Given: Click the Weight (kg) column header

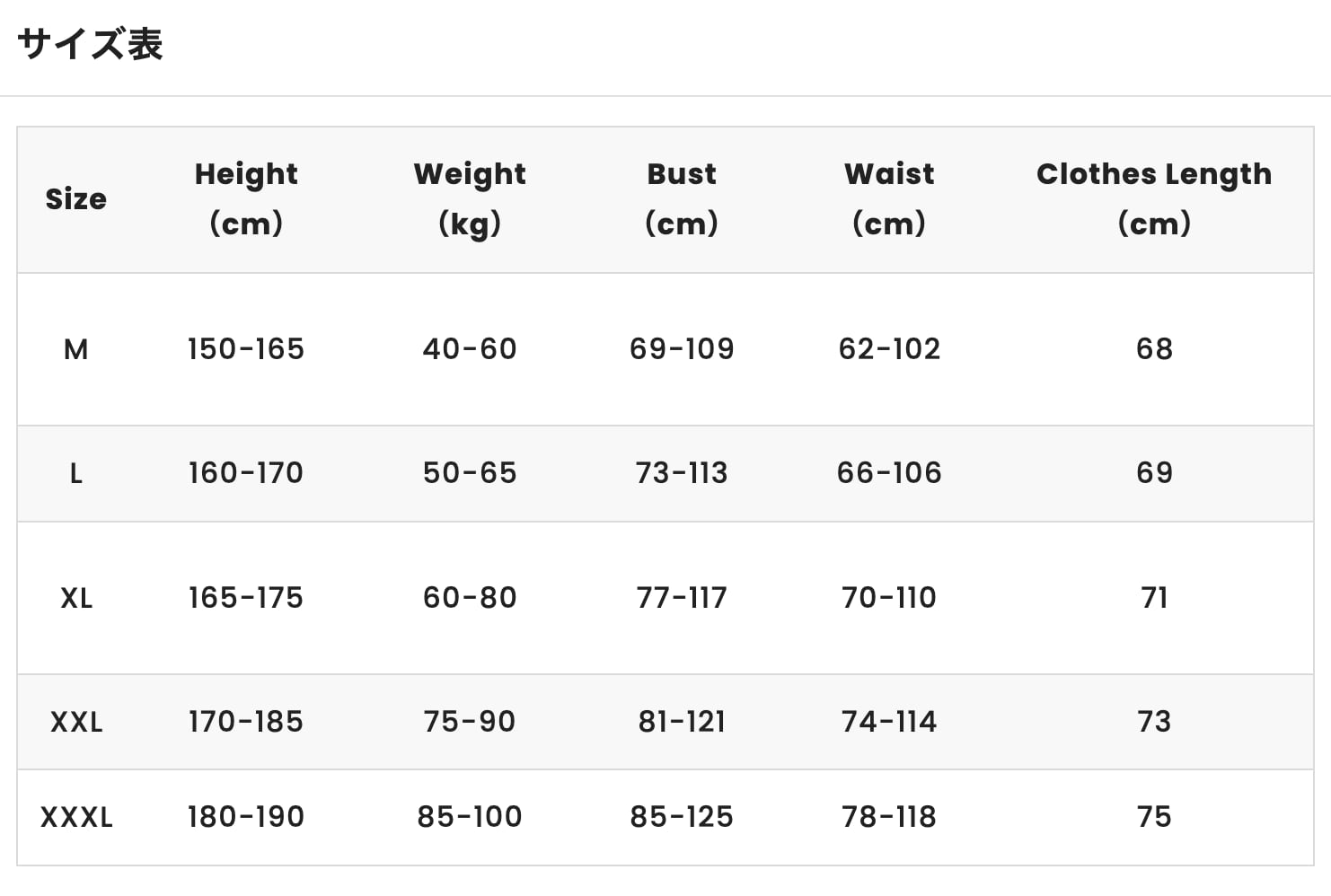Looking at the screenshot, I should tap(470, 198).
